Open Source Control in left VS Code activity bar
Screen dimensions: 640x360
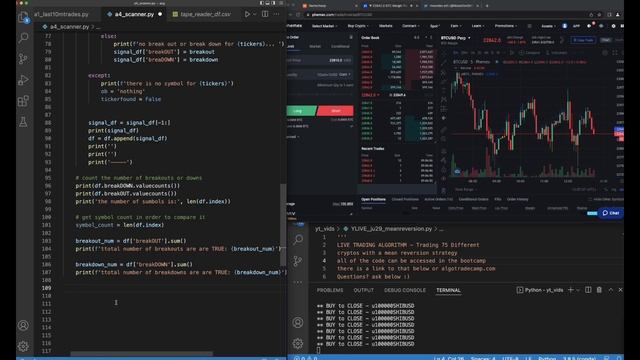[x=23, y=59]
